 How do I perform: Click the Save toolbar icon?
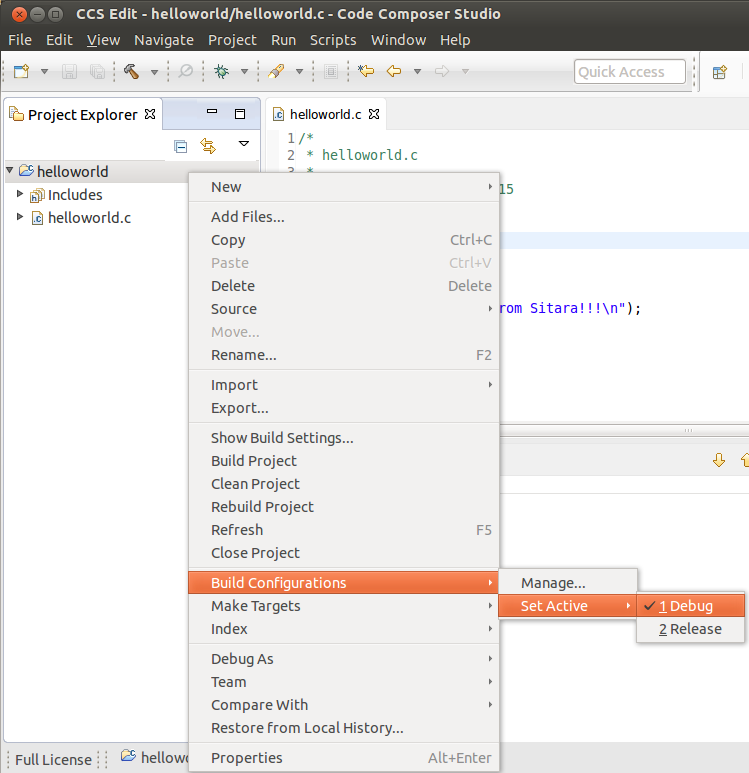[70, 71]
